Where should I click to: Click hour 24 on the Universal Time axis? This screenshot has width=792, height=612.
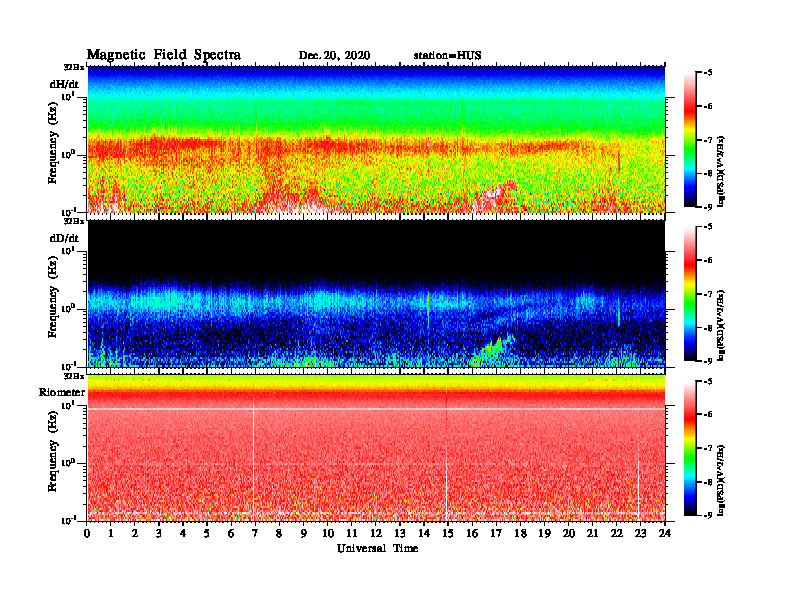pyautogui.click(x=665, y=533)
